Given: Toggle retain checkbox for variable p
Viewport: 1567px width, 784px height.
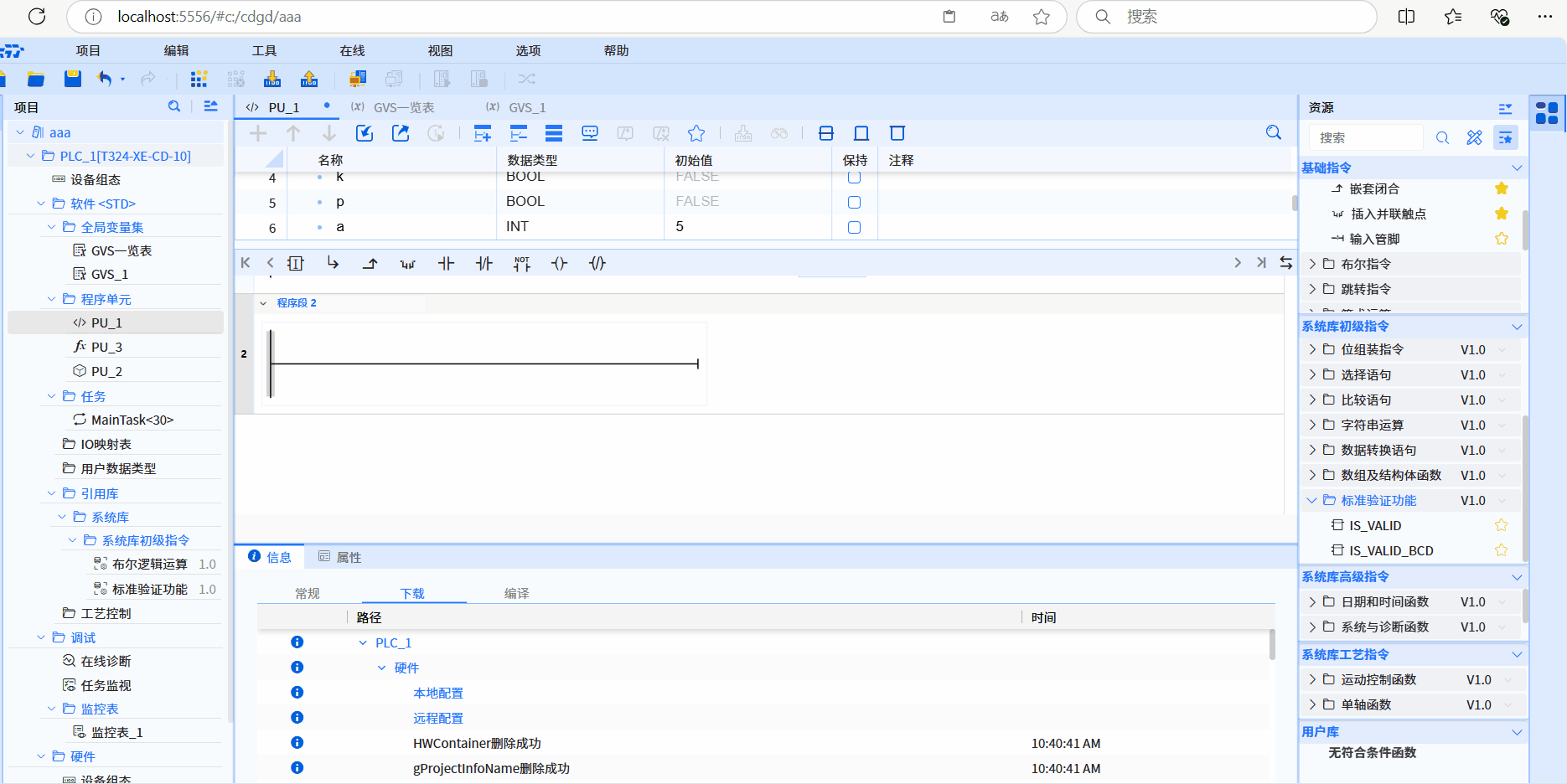Looking at the screenshot, I should tap(854, 202).
